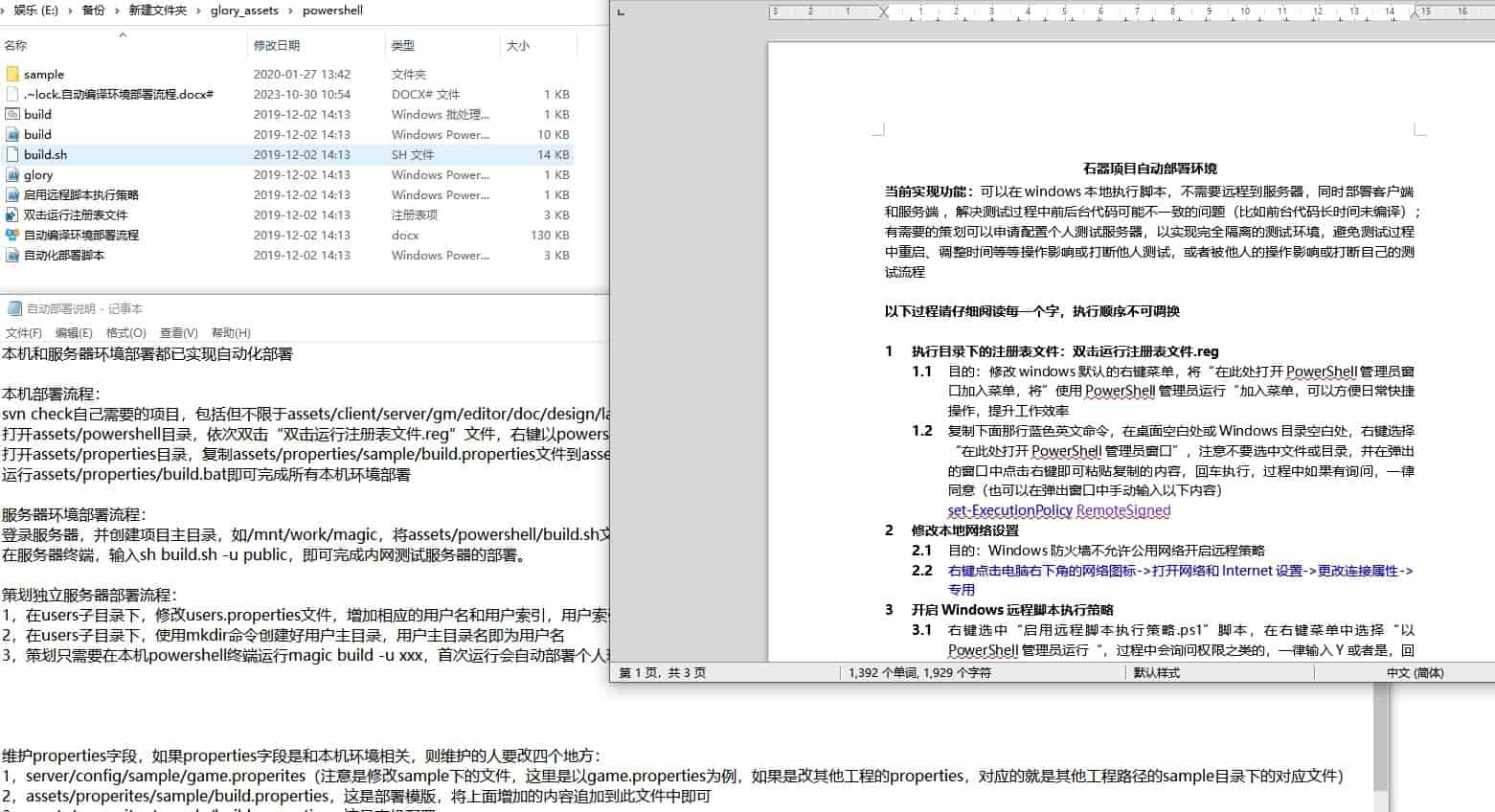
Task: Select the 启用远程脚本执行策略 script icon
Action: click(x=12, y=194)
